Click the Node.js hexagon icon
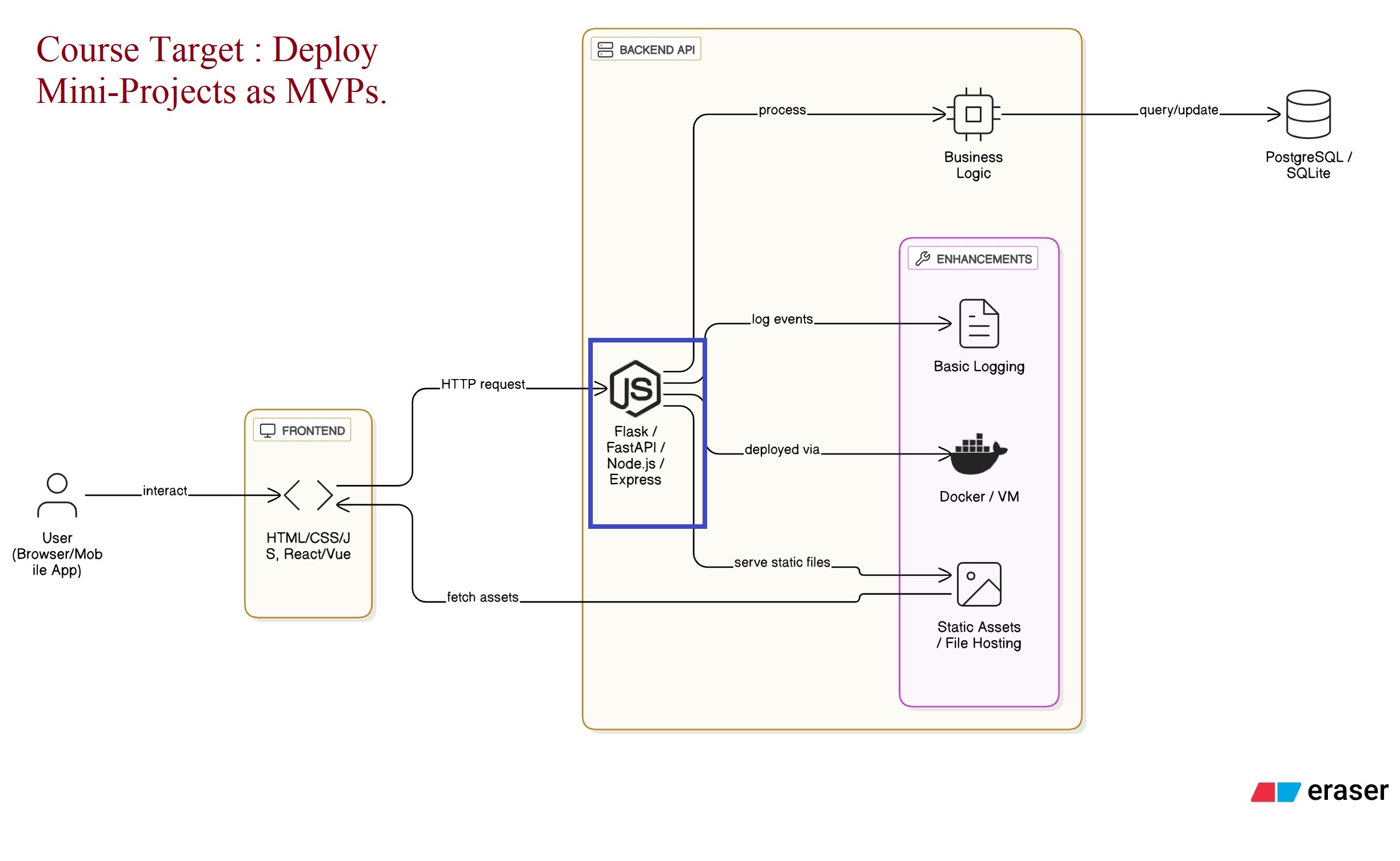 click(635, 389)
